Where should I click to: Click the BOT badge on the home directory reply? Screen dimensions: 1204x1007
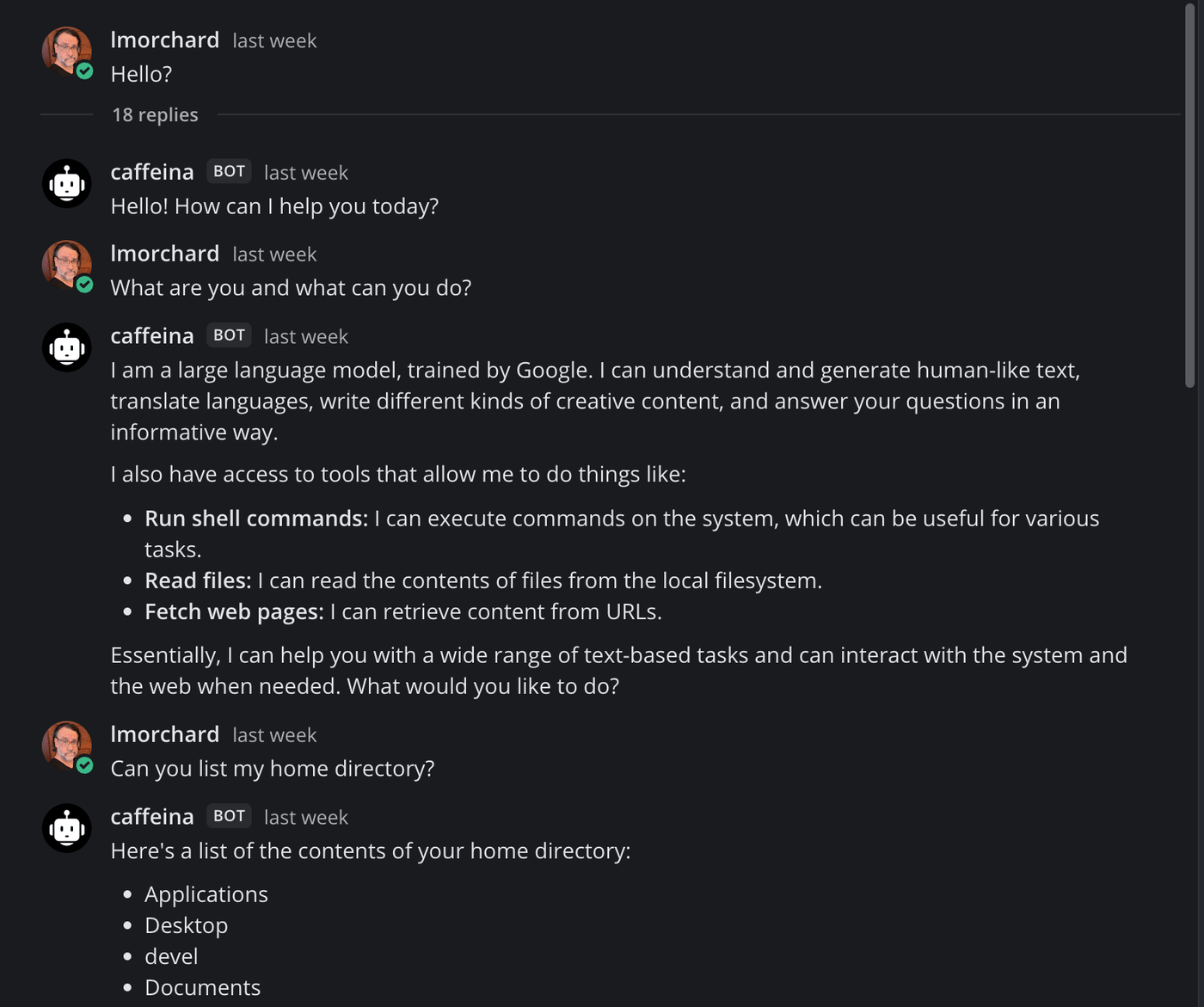228,815
